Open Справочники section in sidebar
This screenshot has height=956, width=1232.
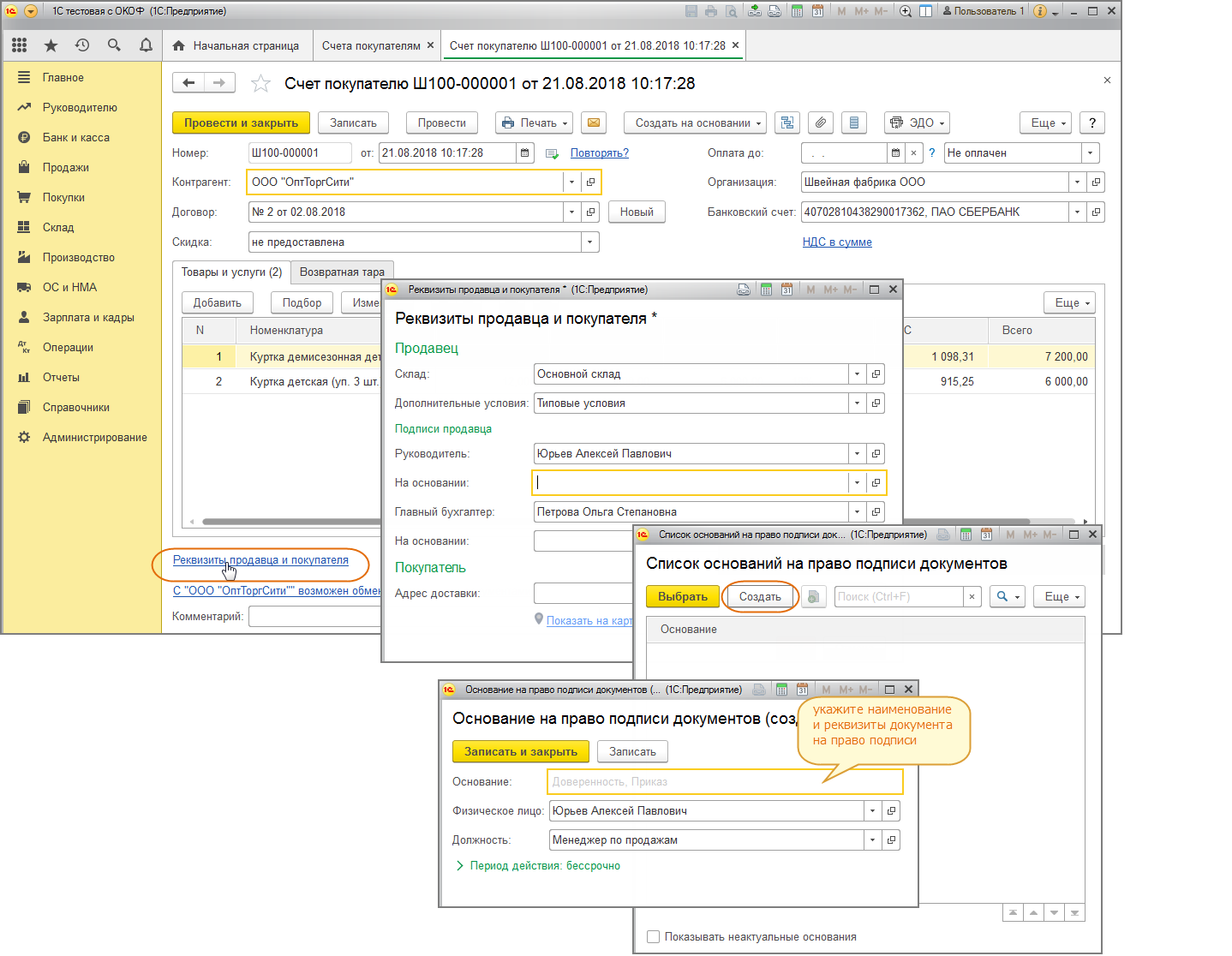(76, 407)
